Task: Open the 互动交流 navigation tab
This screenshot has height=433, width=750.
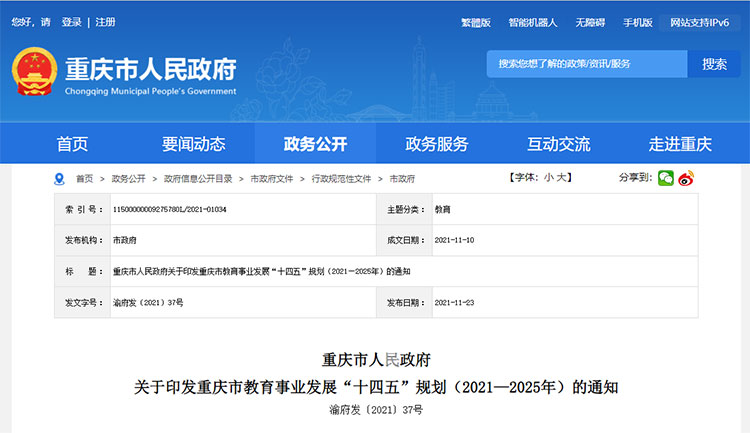Action: (559, 144)
